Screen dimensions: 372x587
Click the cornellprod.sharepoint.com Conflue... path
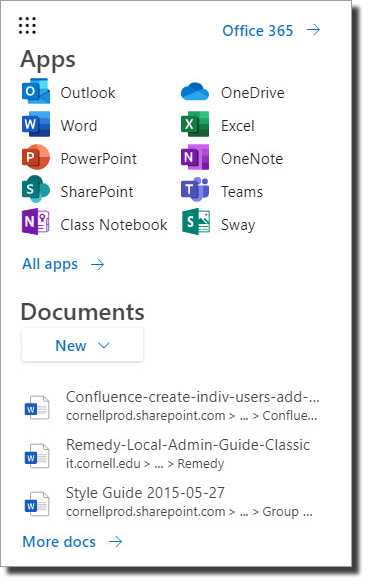click(191, 416)
